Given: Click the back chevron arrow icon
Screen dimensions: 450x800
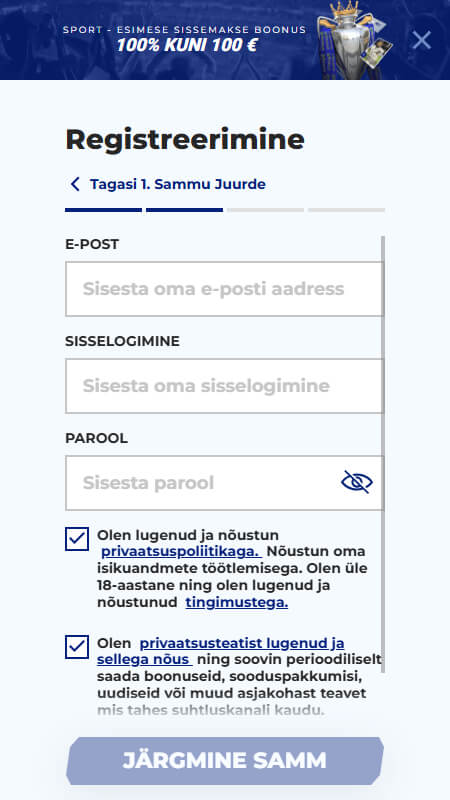Looking at the screenshot, I should [x=75, y=184].
